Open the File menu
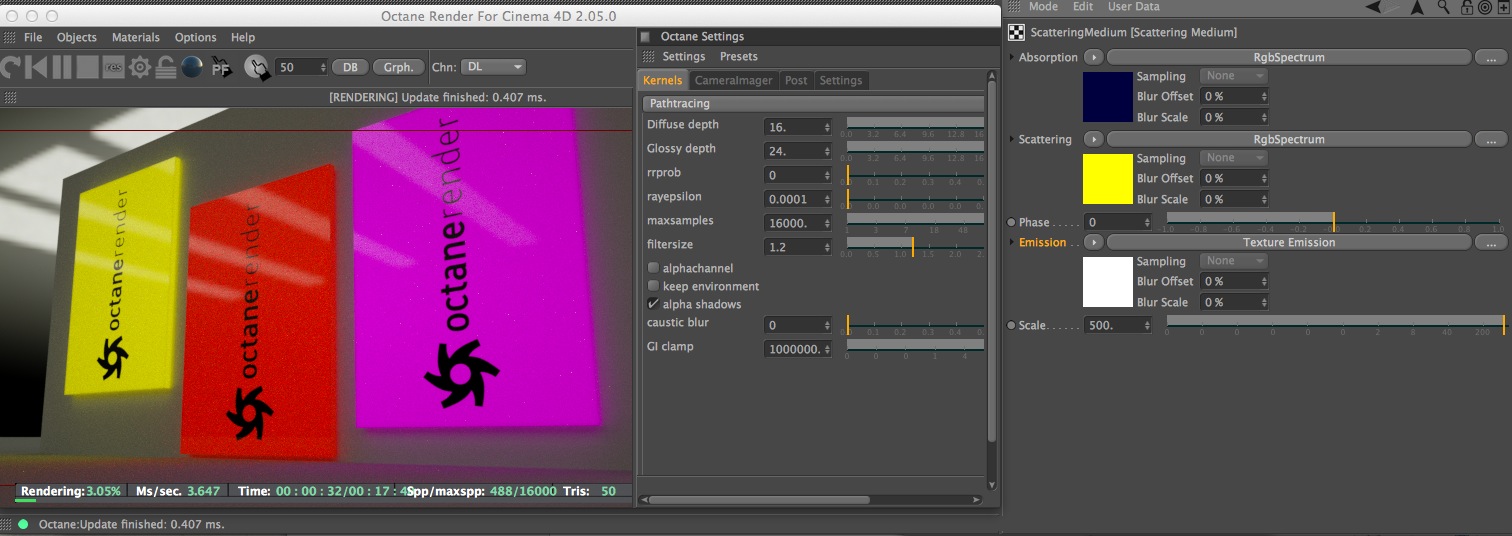1512x536 pixels. pos(33,37)
